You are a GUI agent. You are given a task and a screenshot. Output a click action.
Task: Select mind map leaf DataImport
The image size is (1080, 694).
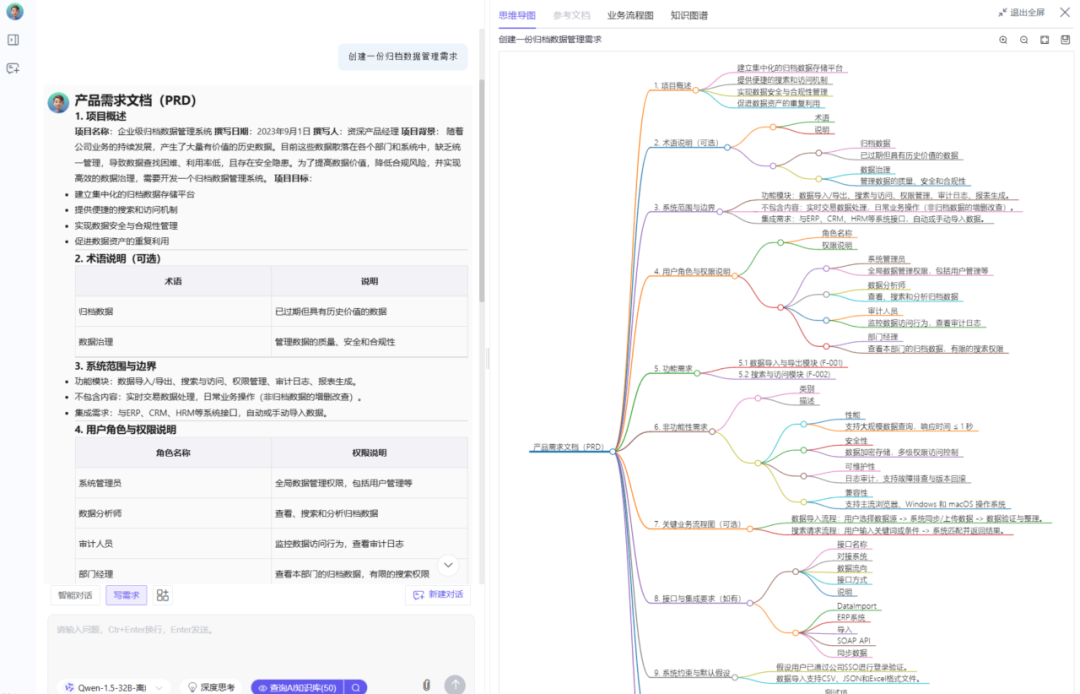coord(857,607)
